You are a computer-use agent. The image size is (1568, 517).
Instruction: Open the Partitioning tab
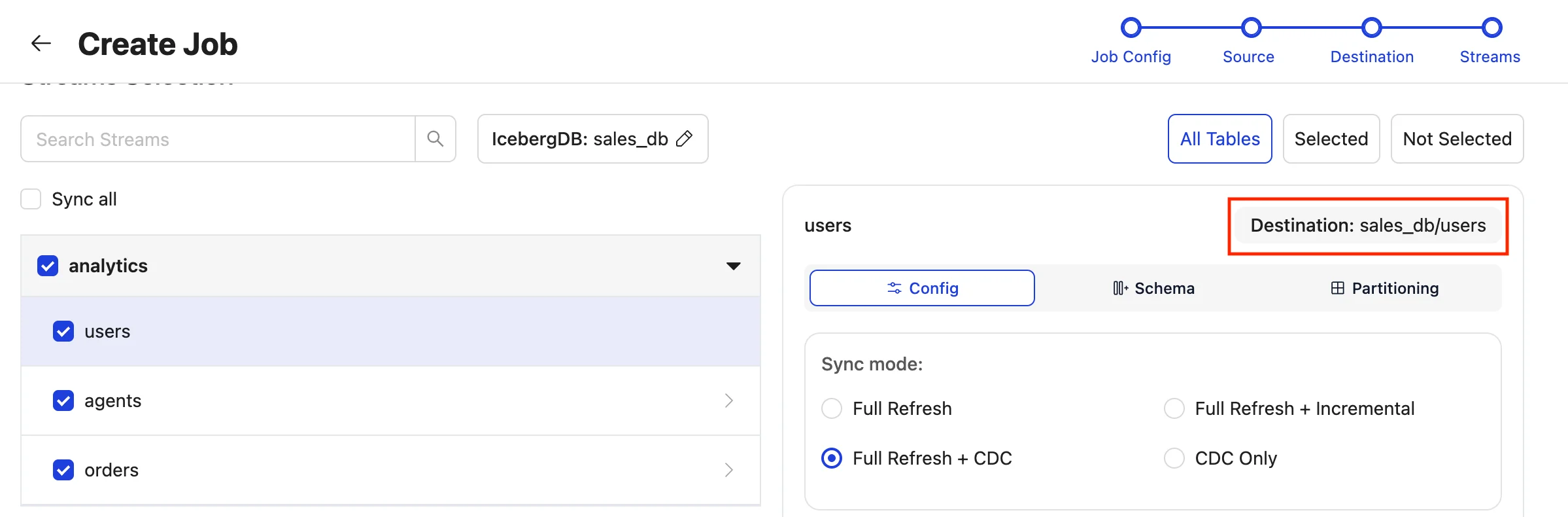coord(1385,288)
